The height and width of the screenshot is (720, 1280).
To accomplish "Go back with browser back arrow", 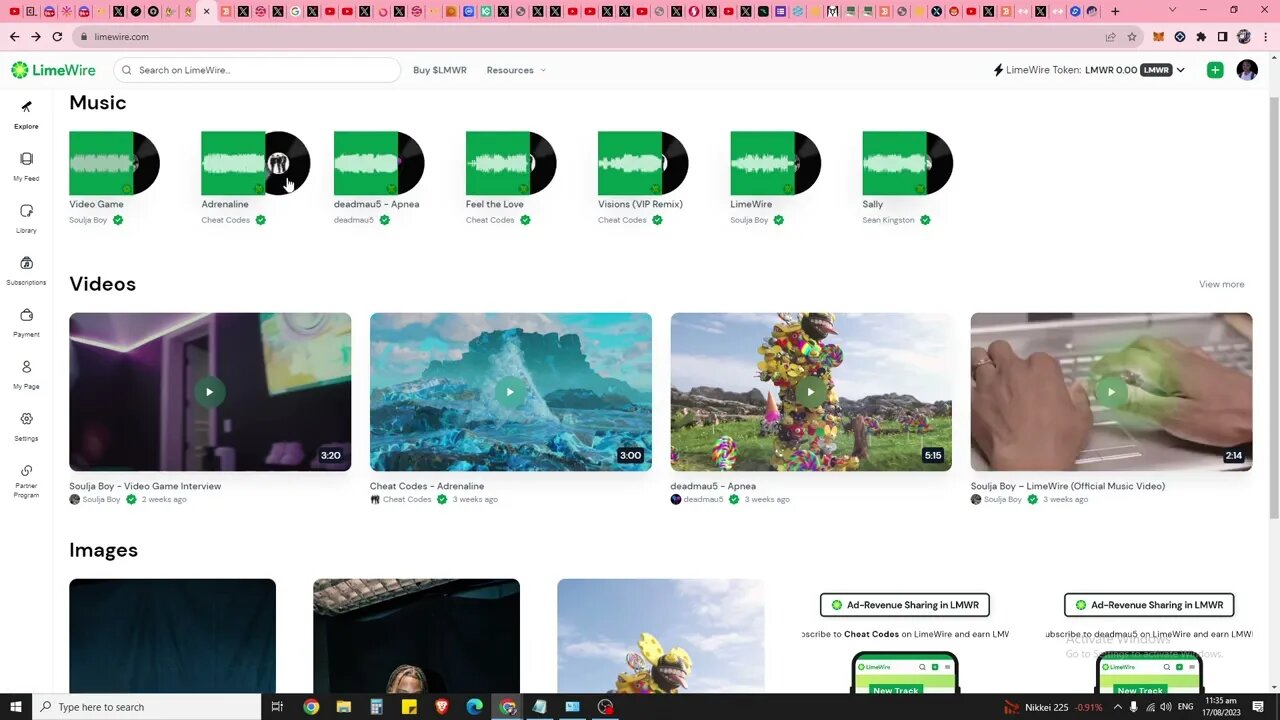I will coord(14,36).
